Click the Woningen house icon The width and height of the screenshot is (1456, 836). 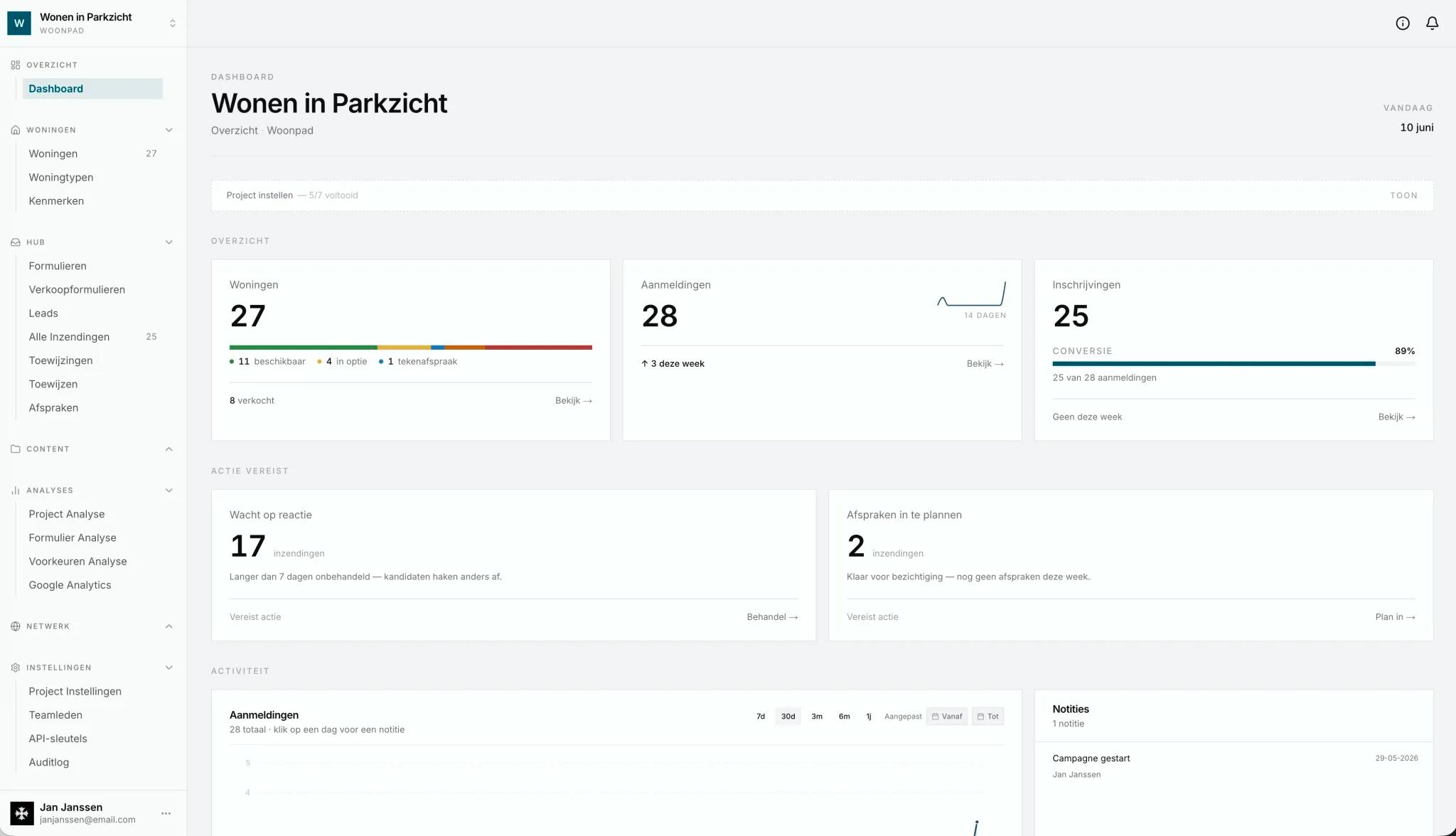pos(16,130)
